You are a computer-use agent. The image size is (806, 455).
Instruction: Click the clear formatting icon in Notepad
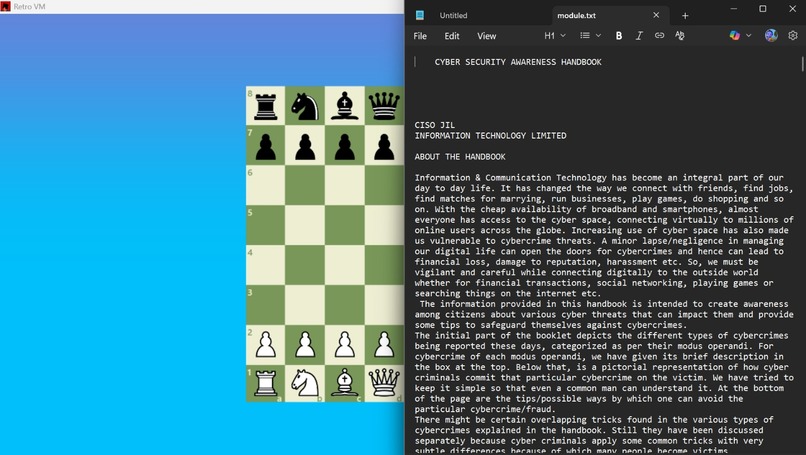(x=680, y=35)
